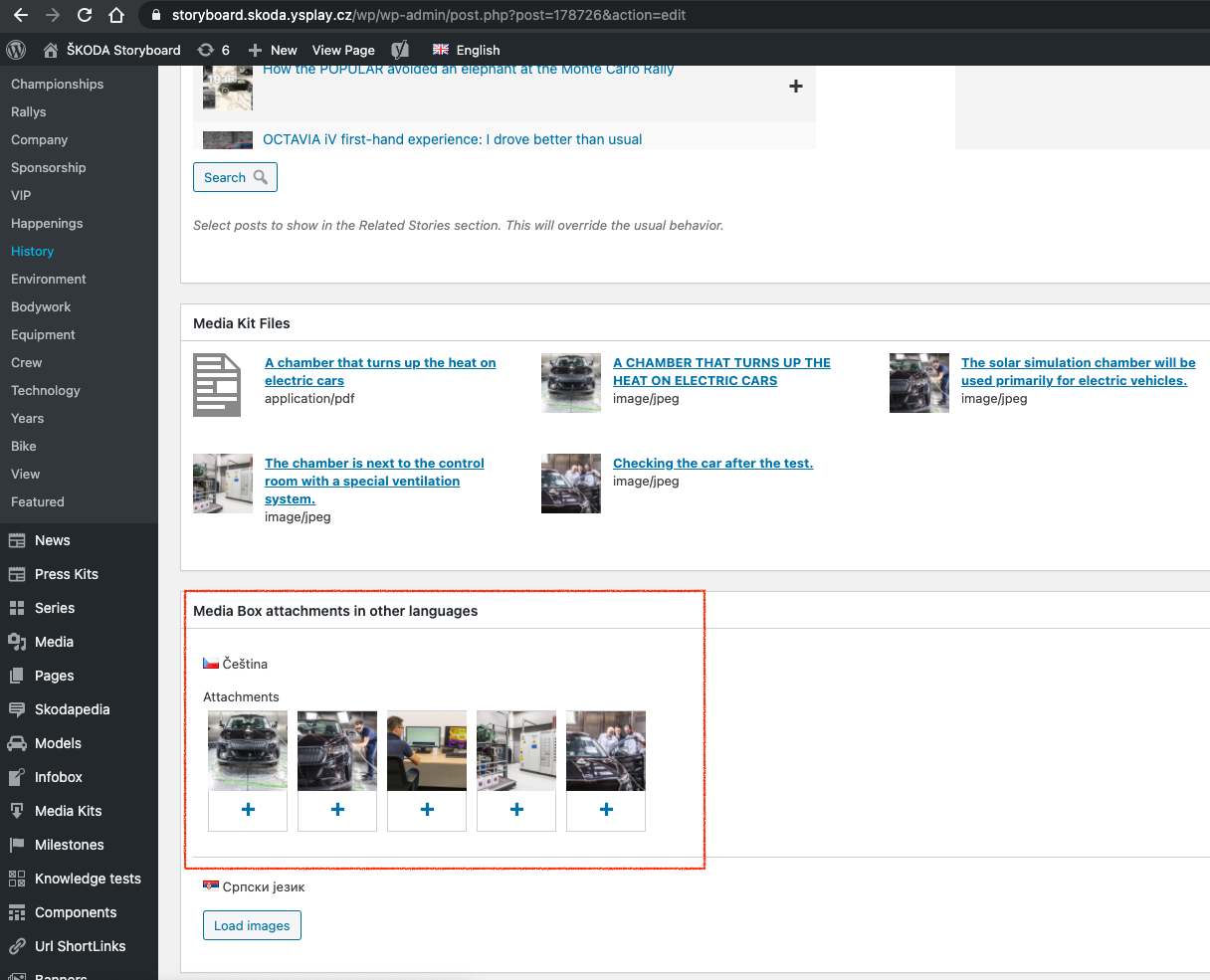Open the New menu in admin bar
Image resolution: width=1210 pixels, height=980 pixels.
[272, 50]
